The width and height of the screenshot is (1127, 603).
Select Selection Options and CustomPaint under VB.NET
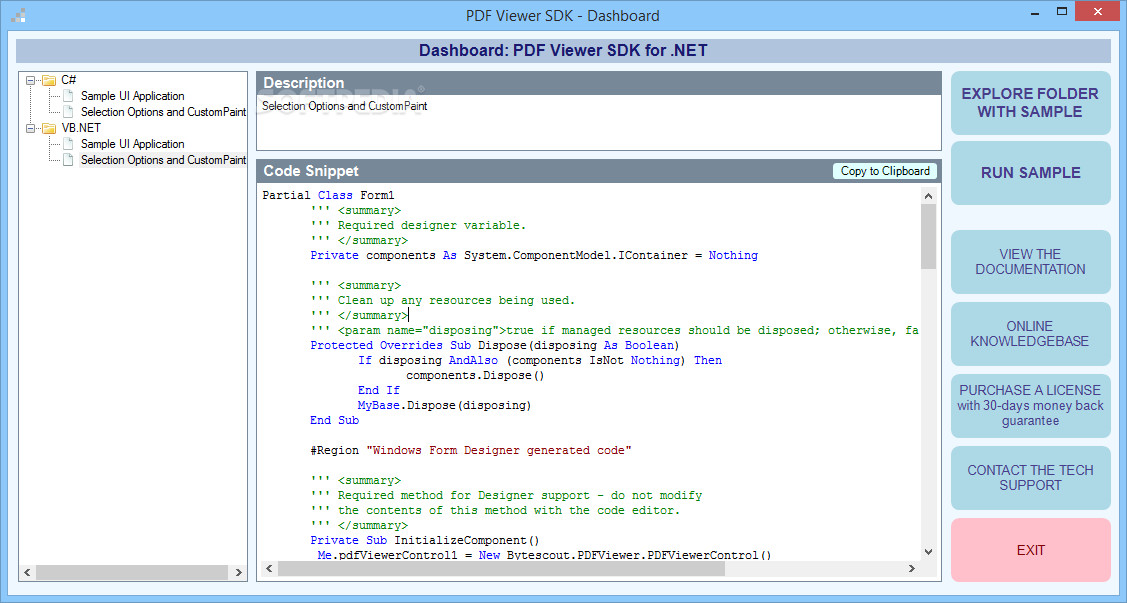163,160
